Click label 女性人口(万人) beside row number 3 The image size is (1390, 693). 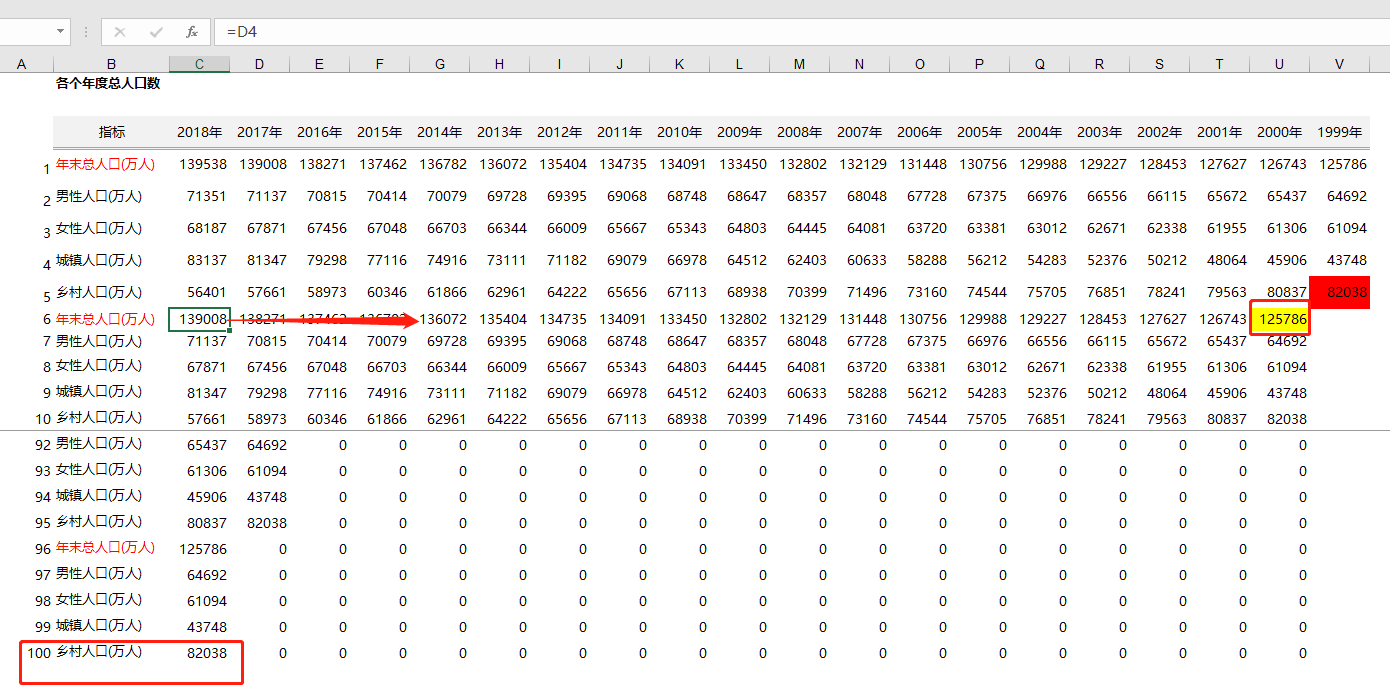(98, 228)
